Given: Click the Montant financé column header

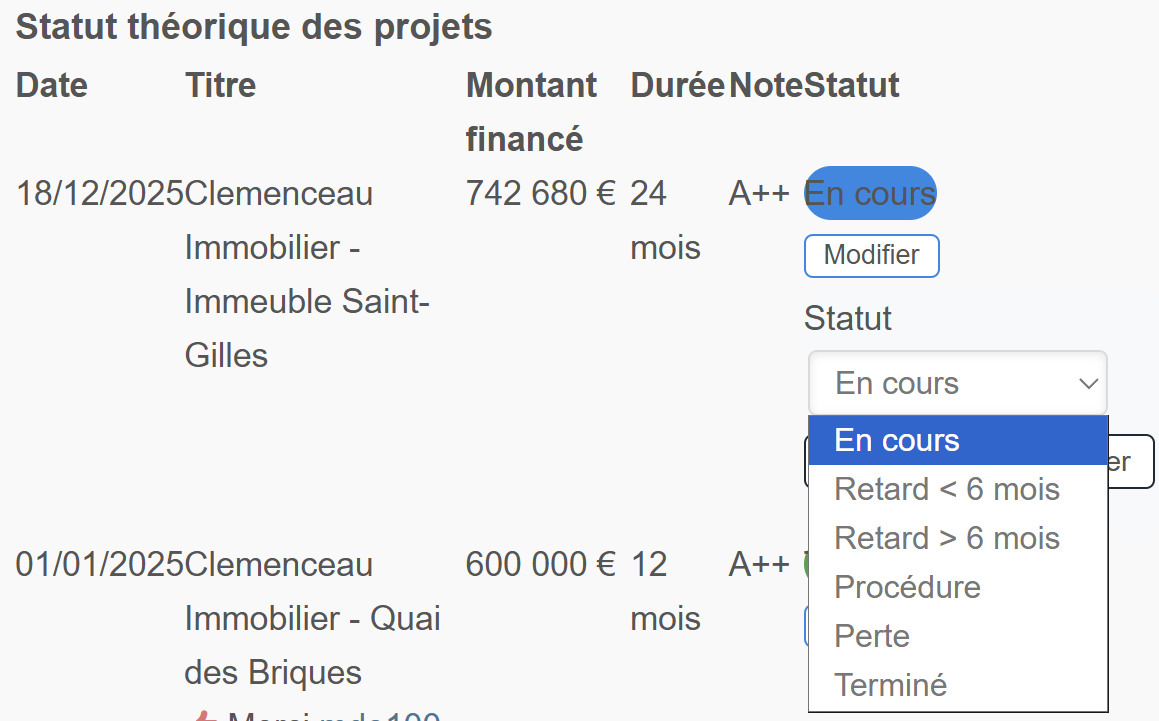Looking at the screenshot, I should (x=531, y=112).
